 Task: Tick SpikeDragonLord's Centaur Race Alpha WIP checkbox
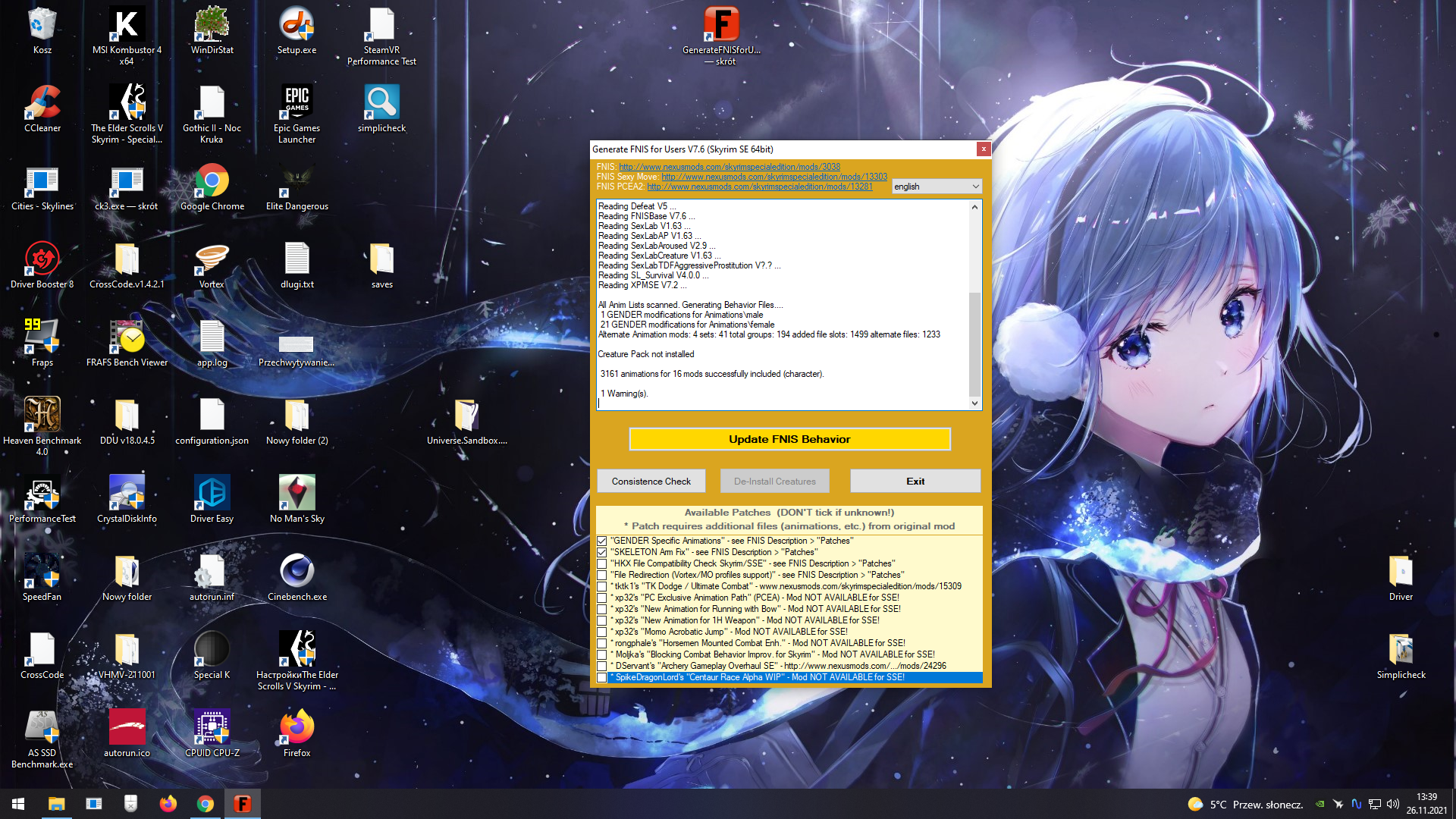602,678
